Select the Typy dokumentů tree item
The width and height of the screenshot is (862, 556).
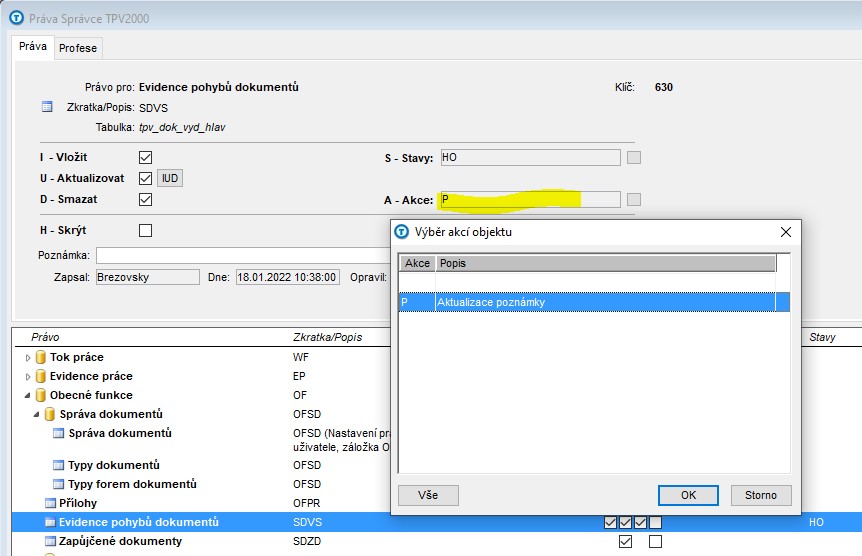[x=114, y=465]
